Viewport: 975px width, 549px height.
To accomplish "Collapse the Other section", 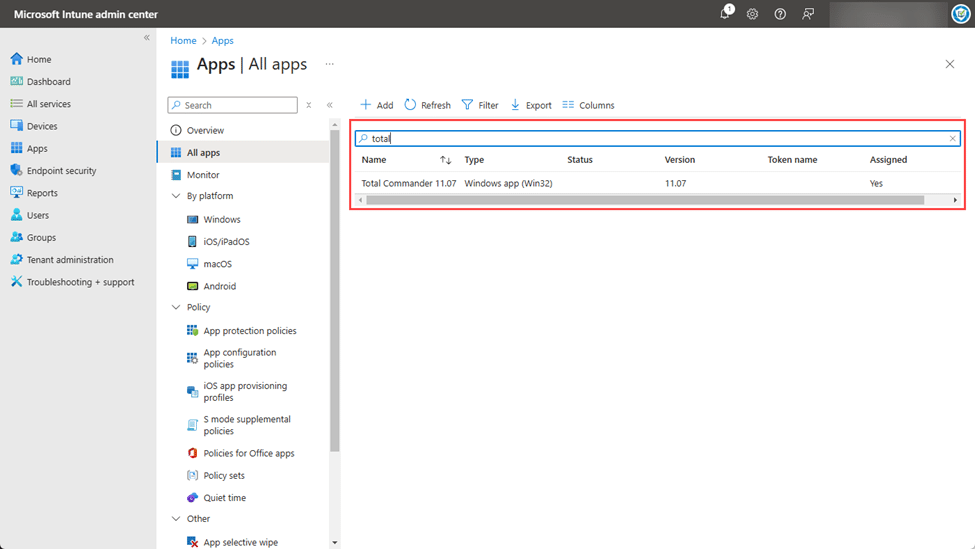I will [x=177, y=519].
